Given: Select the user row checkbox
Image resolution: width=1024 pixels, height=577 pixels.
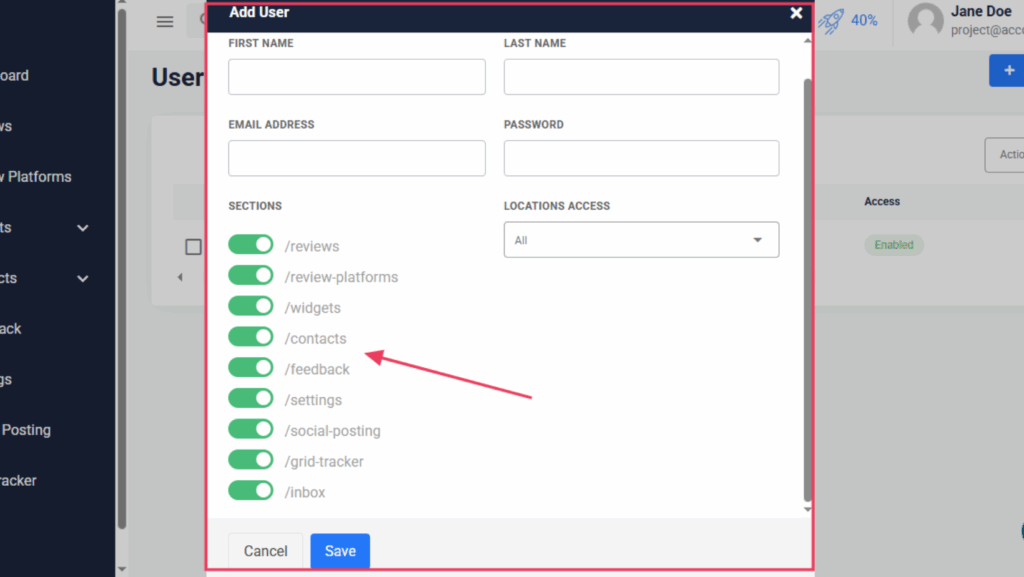Looking at the screenshot, I should click(193, 247).
